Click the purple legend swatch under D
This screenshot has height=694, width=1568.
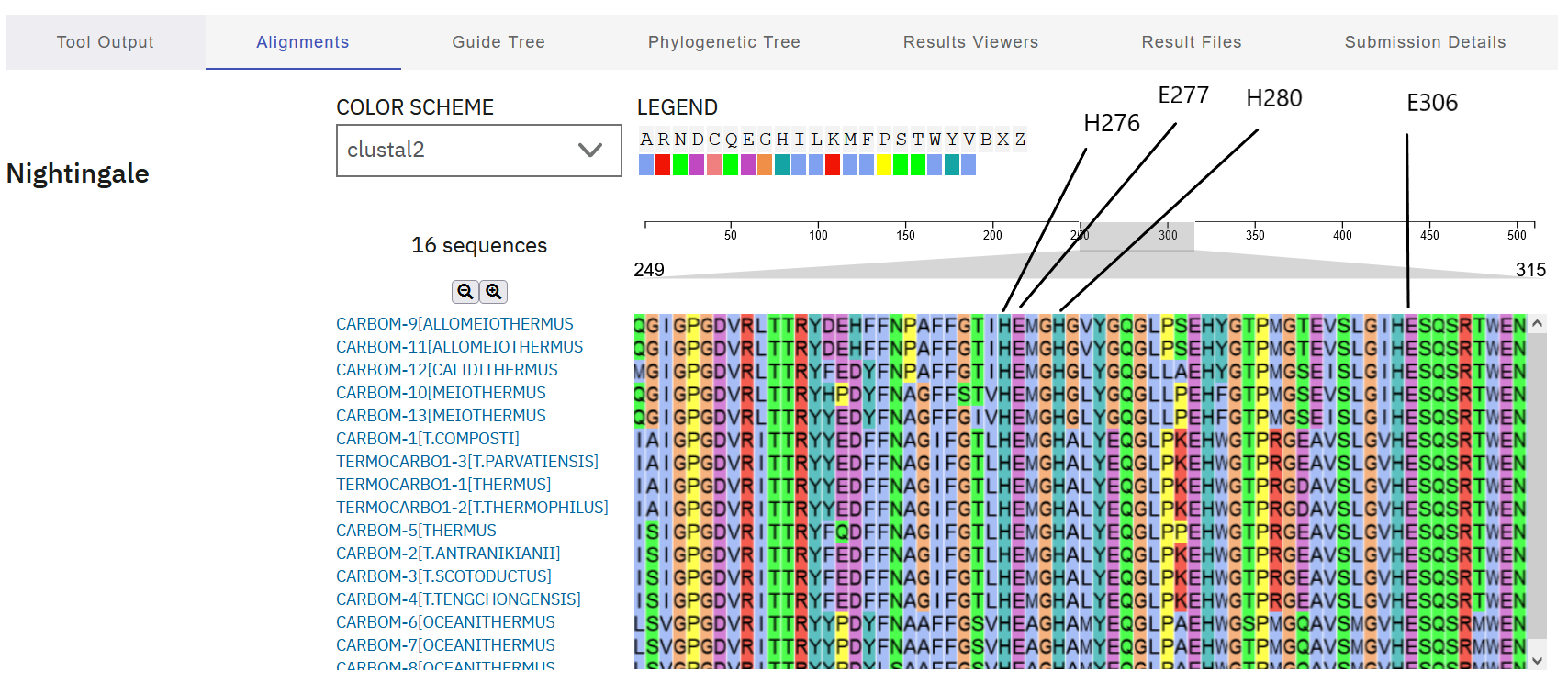697,165
